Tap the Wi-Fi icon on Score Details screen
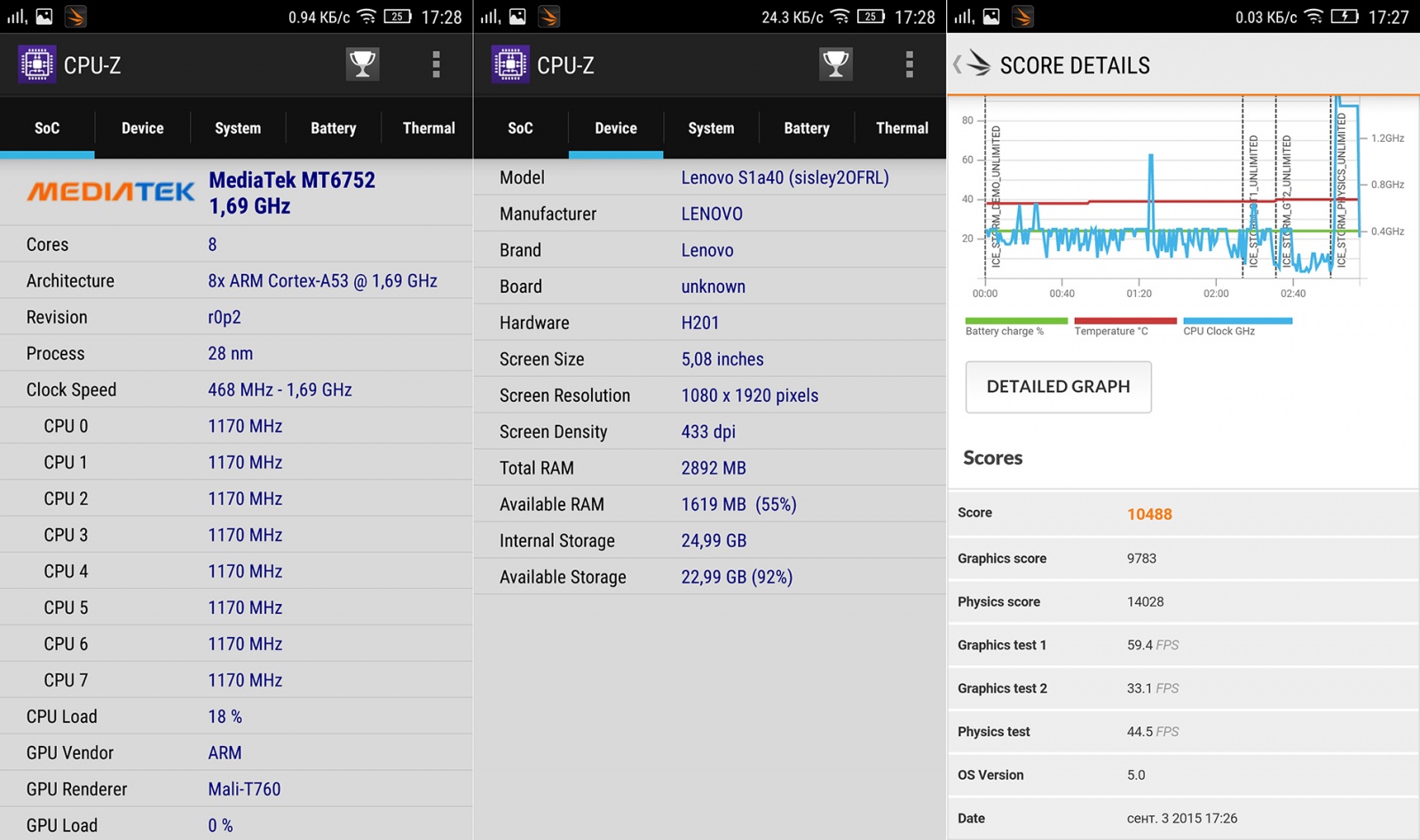1420x840 pixels. [x=1314, y=17]
